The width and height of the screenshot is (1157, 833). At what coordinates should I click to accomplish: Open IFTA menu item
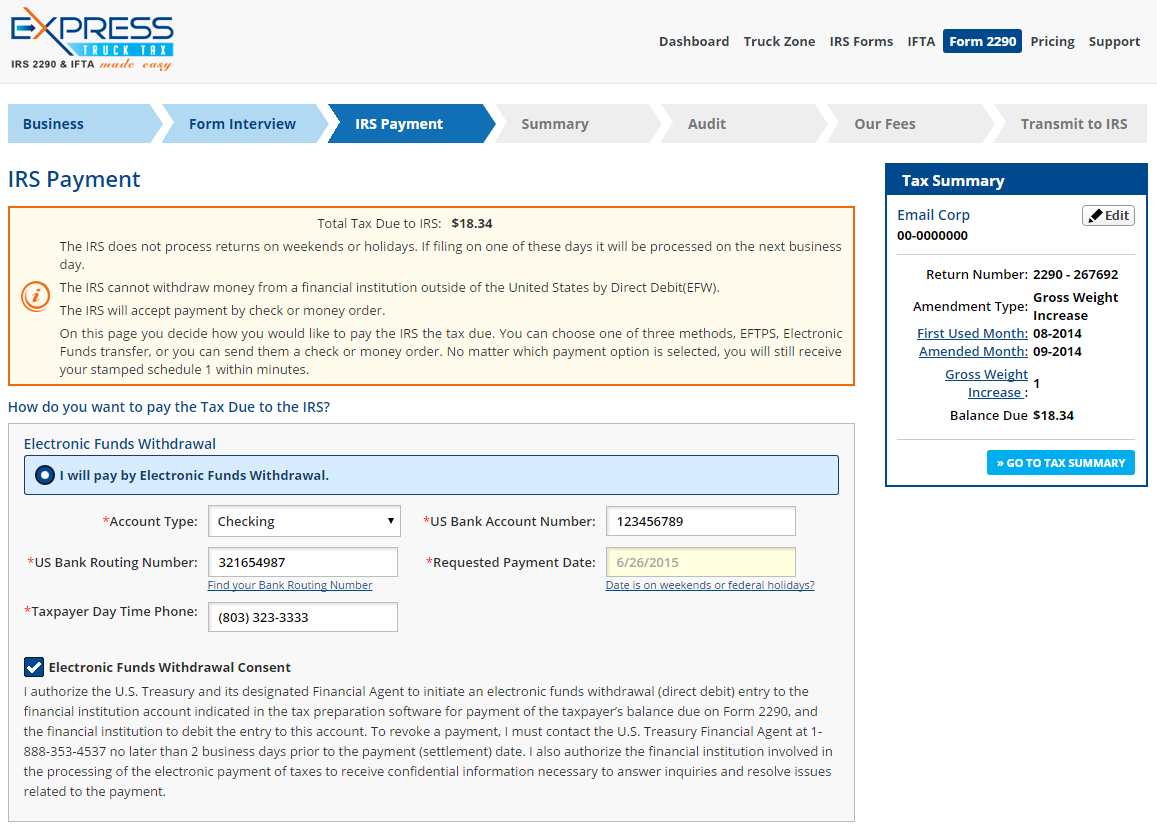[921, 41]
